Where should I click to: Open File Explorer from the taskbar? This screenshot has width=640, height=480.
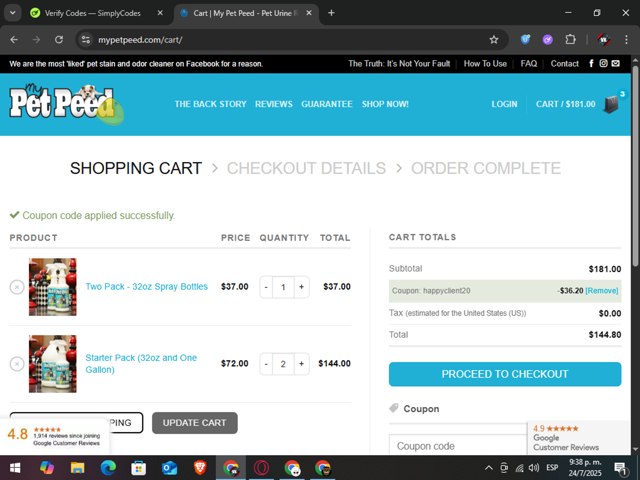click(77, 468)
